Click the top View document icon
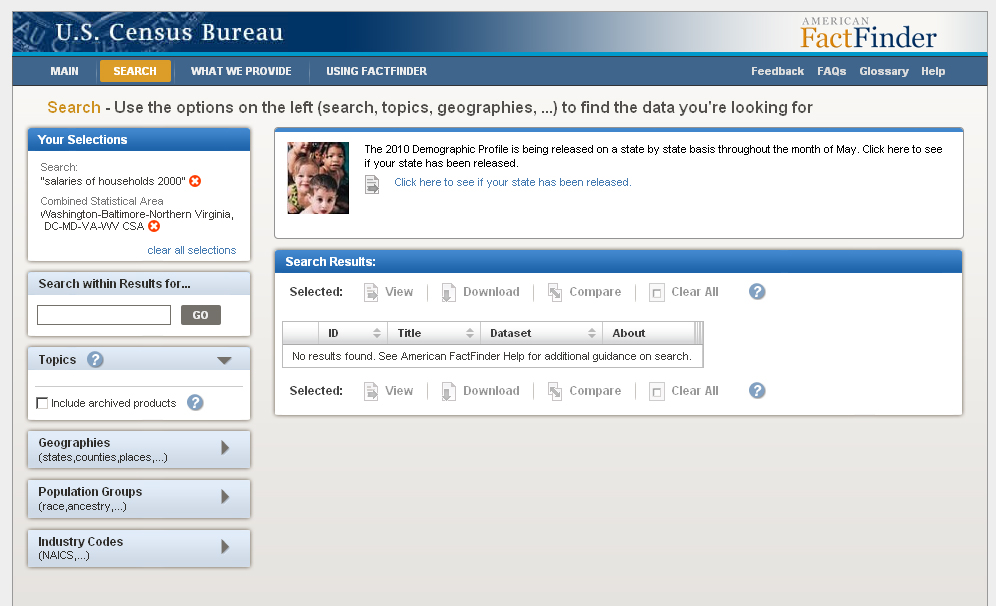 click(371, 292)
